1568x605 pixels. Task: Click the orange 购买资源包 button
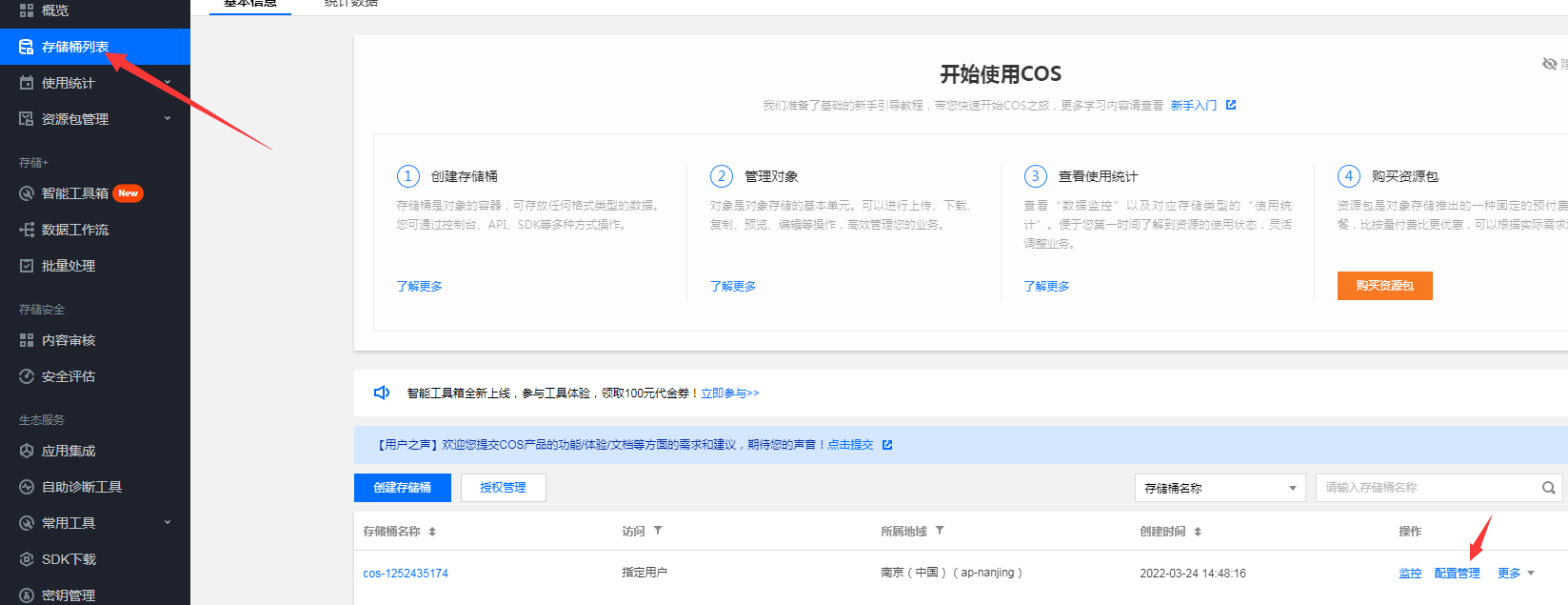pos(1384,286)
